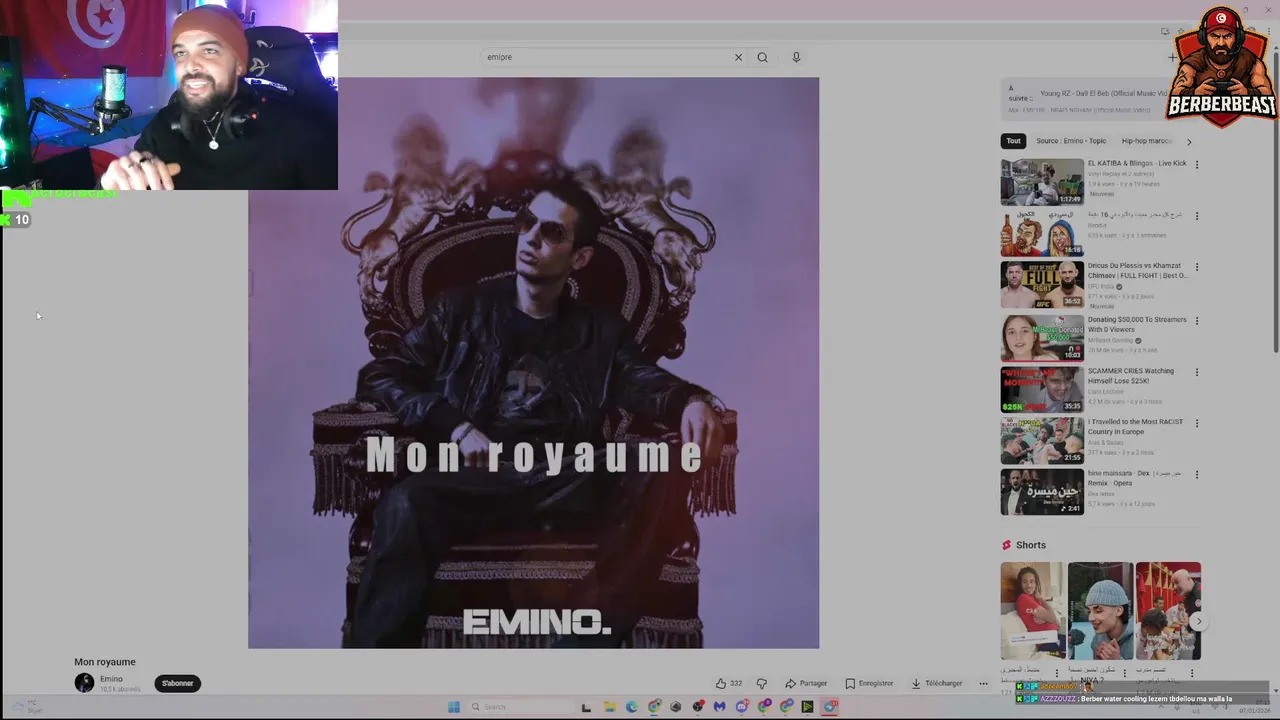
Task: Open the 'Dricus Du Plessis vs Khamzat Chimaev' thumbnail
Action: point(1042,285)
